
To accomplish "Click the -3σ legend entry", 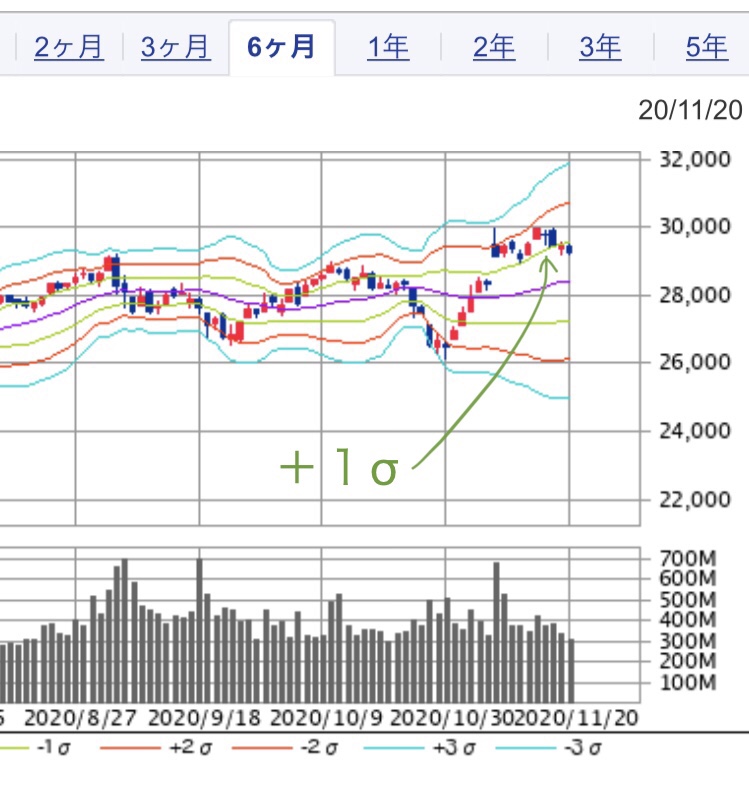I will point(579,749).
